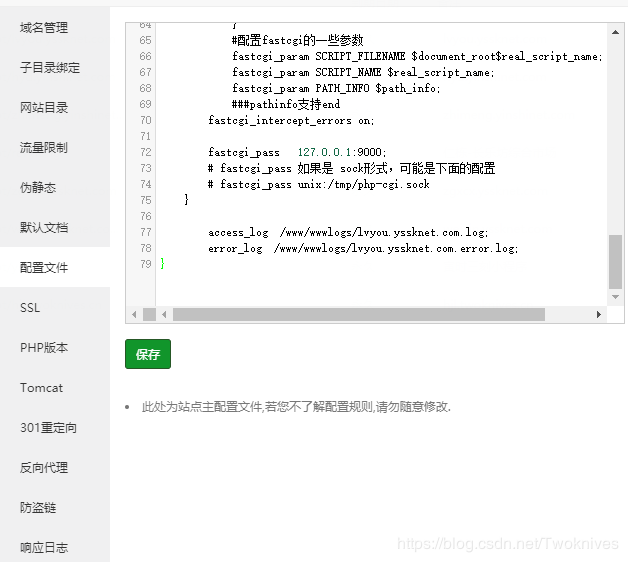The image size is (628, 562).
Task: Click the outer horizontal scroll left arrow
Action: [x=134, y=314]
